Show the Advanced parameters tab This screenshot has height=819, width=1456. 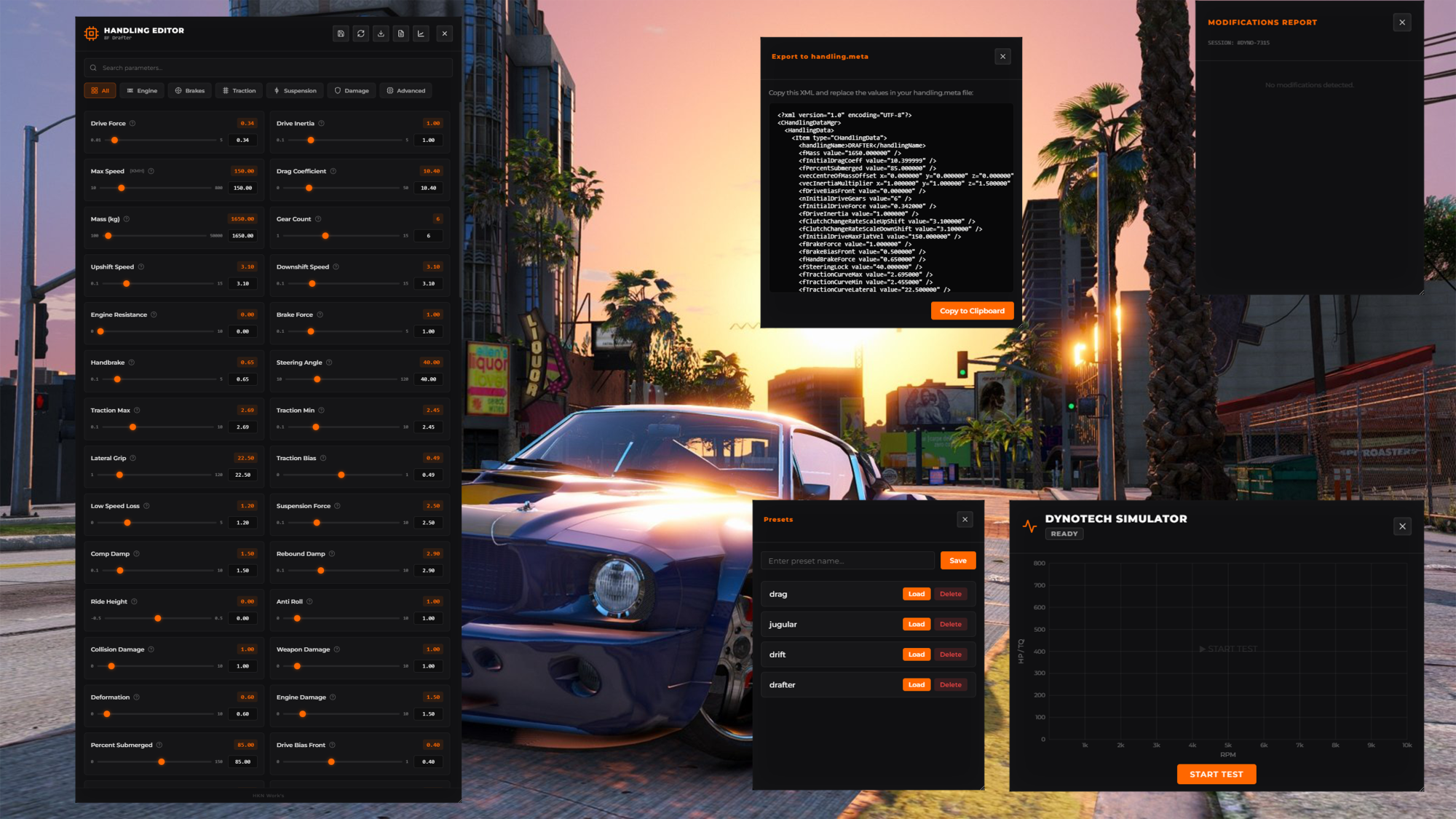click(x=406, y=91)
